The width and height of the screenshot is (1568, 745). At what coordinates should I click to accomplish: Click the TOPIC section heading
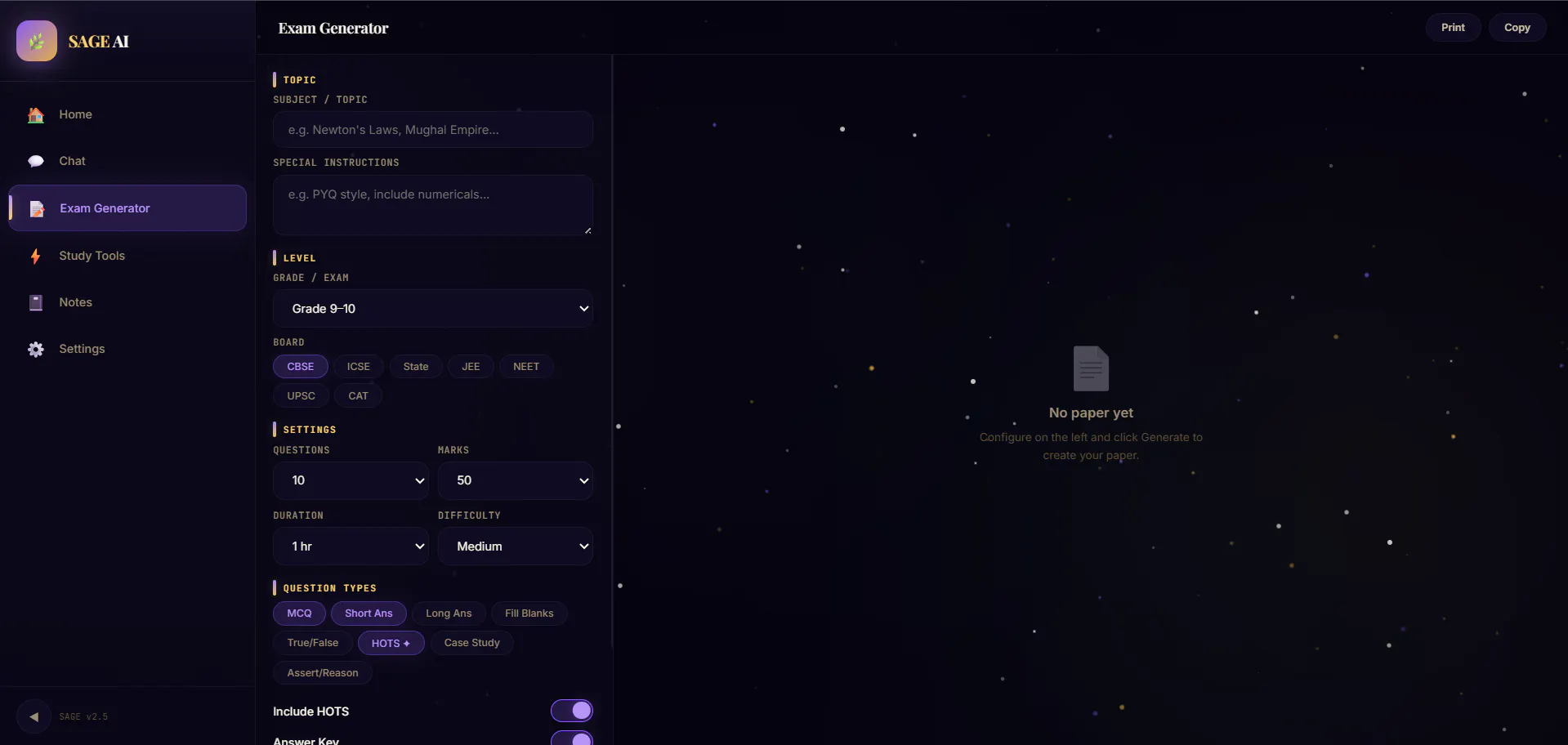300,80
